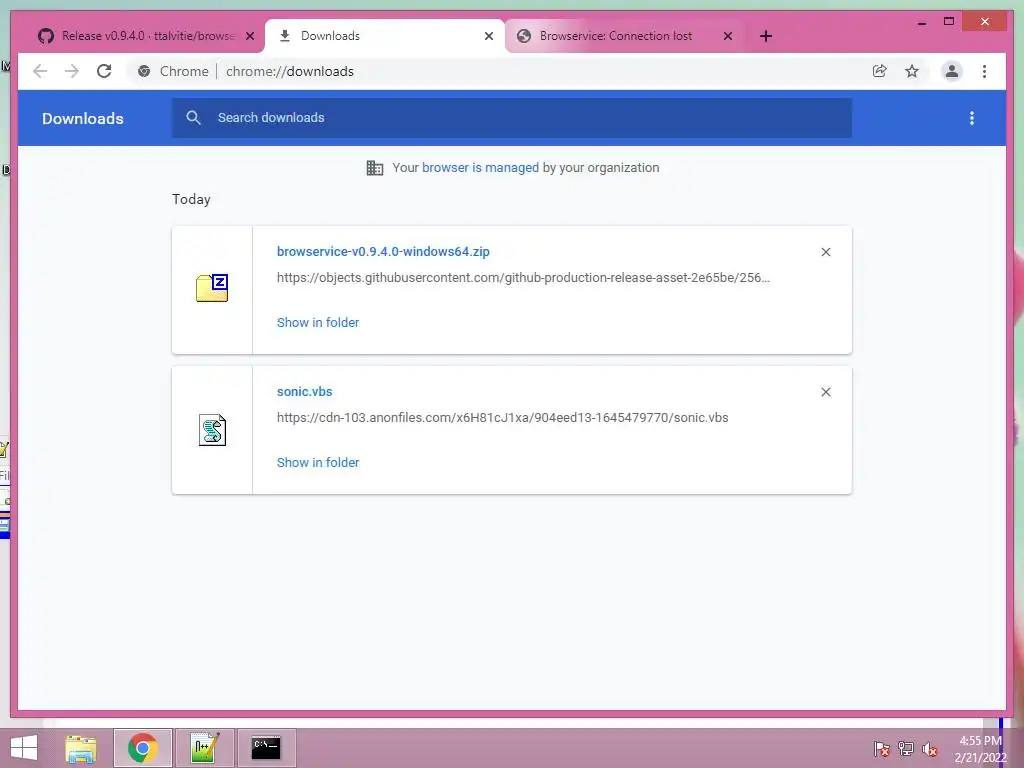Viewport: 1024px width, 768px height.
Task: Click the search magnifier icon in downloads bar
Action: click(193, 118)
